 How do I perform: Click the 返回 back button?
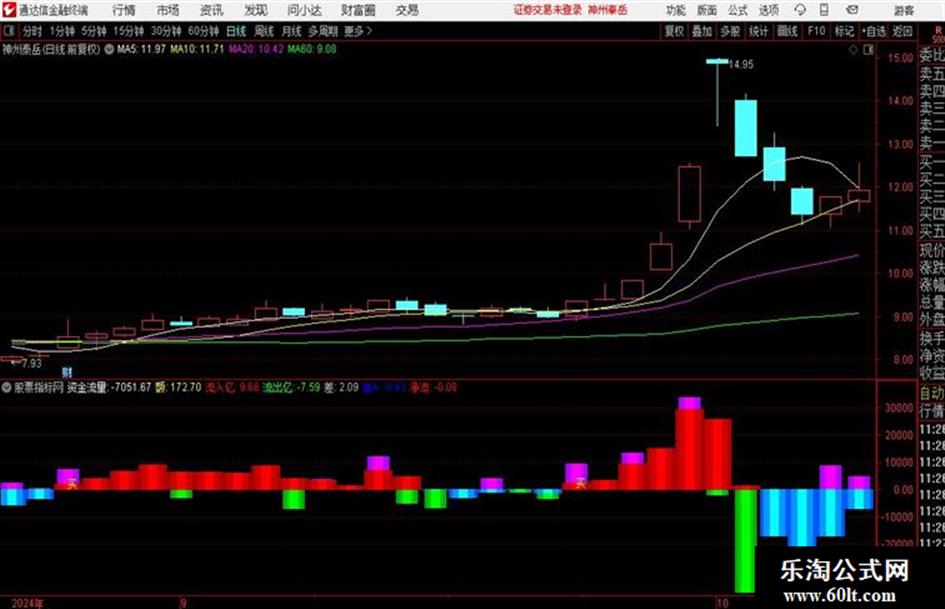tap(903, 31)
